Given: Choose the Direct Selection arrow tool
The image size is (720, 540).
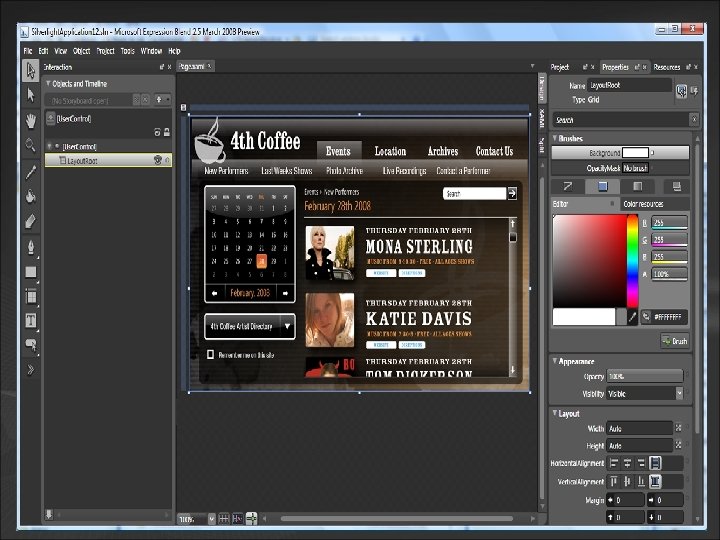Looking at the screenshot, I should click(x=31, y=95).
